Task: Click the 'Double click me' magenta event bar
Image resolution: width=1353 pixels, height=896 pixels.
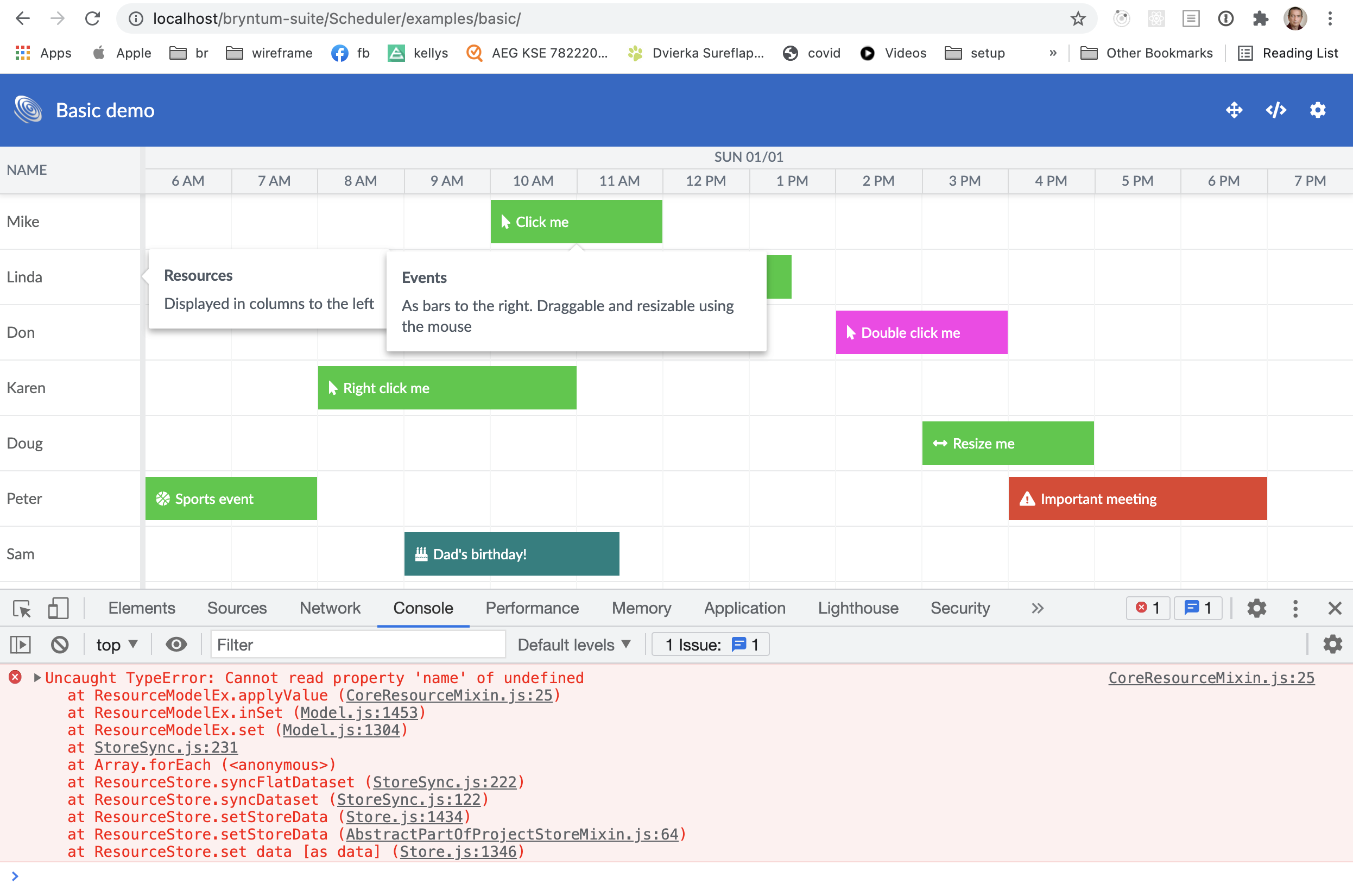Action: 921,332
